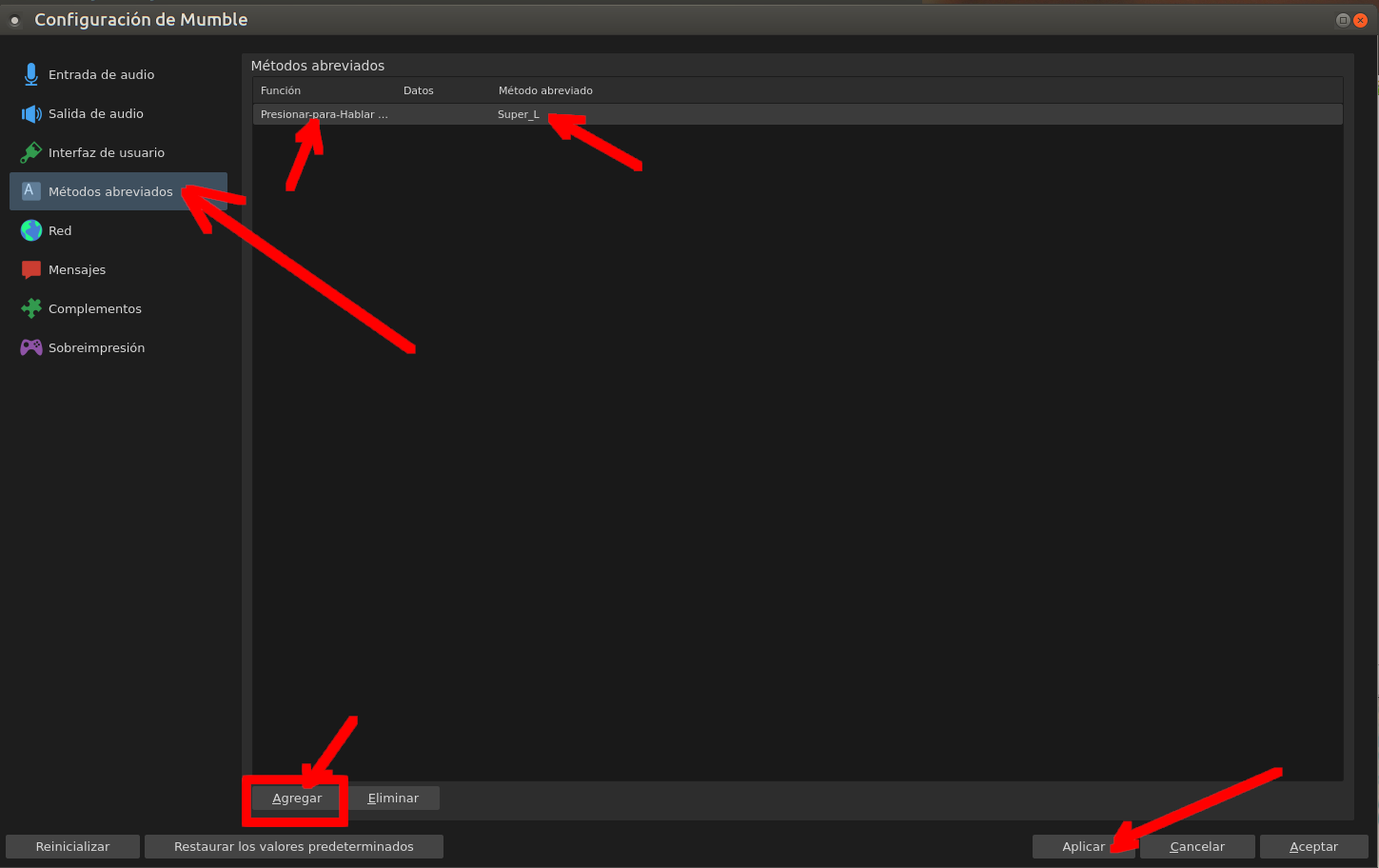The width and height of the screenshot is (1379, 868).
Task: Sort by the Función column header
Action: pyautogui.click(x=281, y=90)
